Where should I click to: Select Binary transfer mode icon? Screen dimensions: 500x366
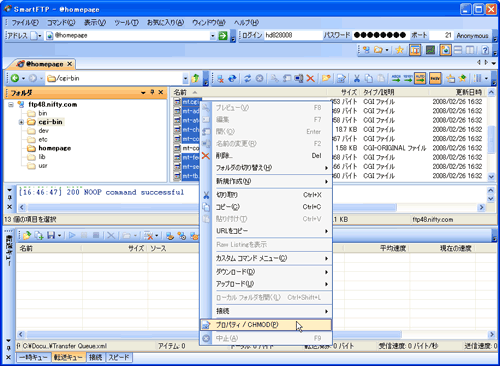click(408, 79)
